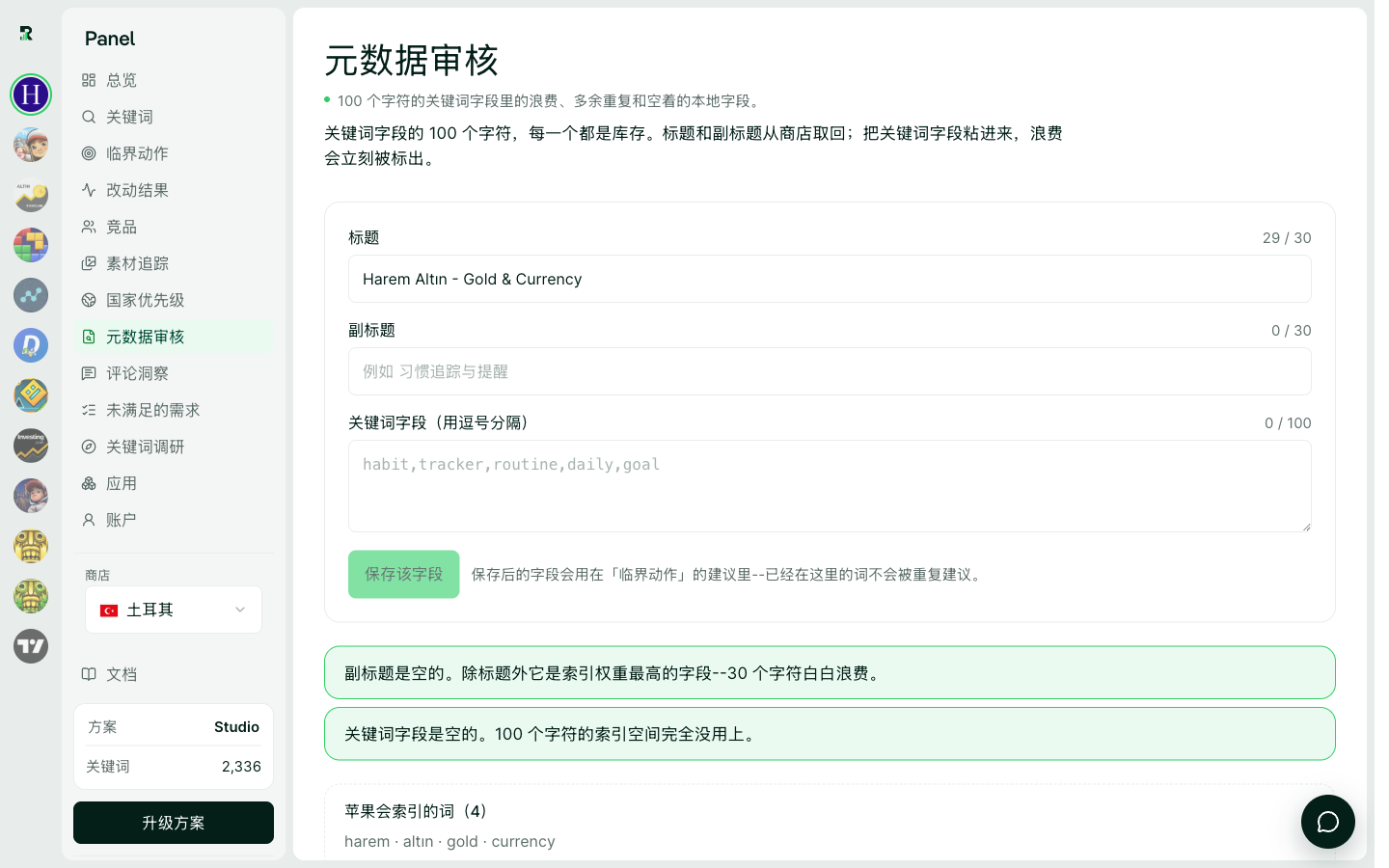The image size is (1389, 868).
Task: Open 素材追踪 page
Action: pos(174,263)
